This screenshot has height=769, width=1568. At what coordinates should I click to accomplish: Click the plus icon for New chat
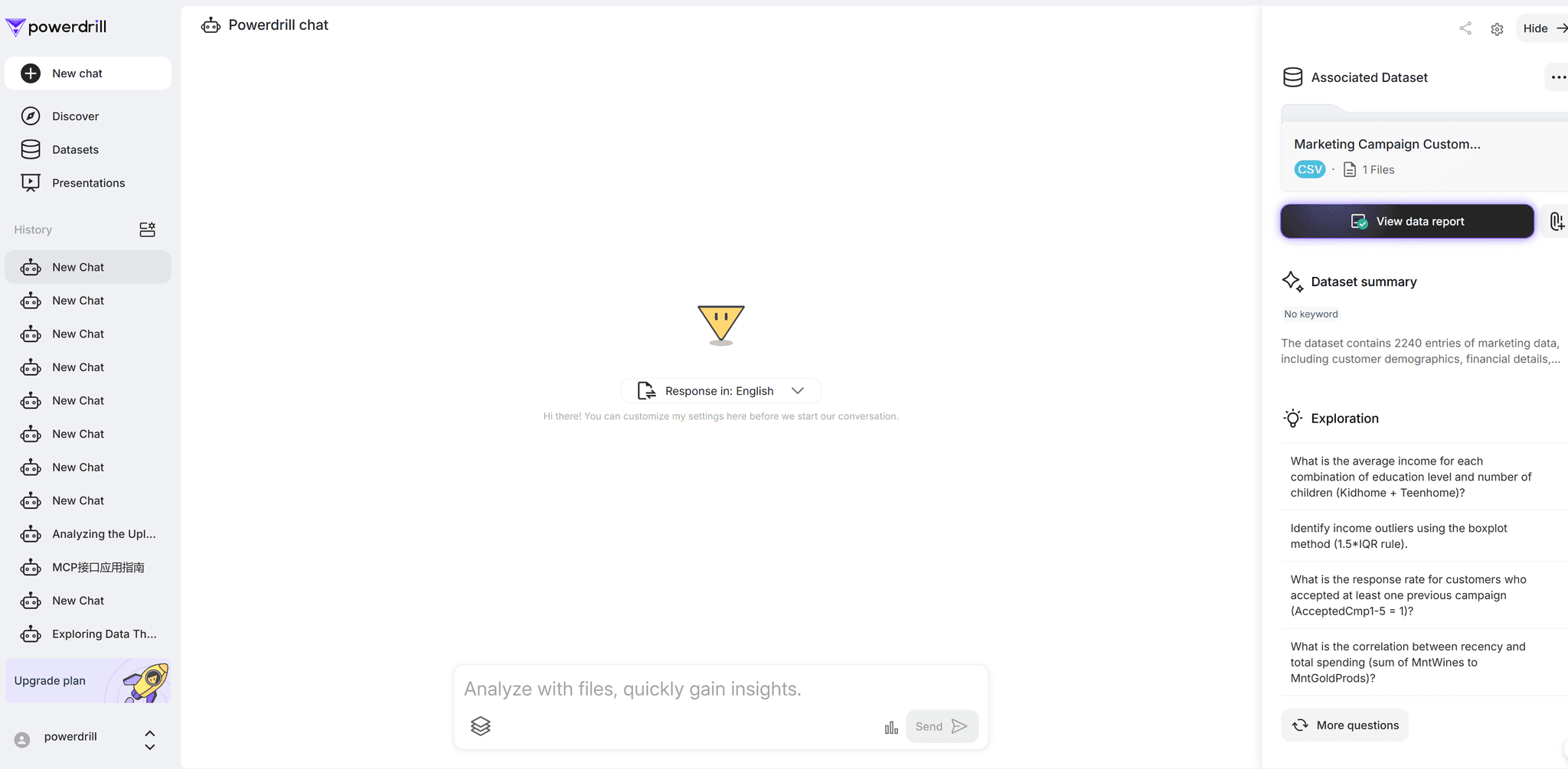pos(31,73)
